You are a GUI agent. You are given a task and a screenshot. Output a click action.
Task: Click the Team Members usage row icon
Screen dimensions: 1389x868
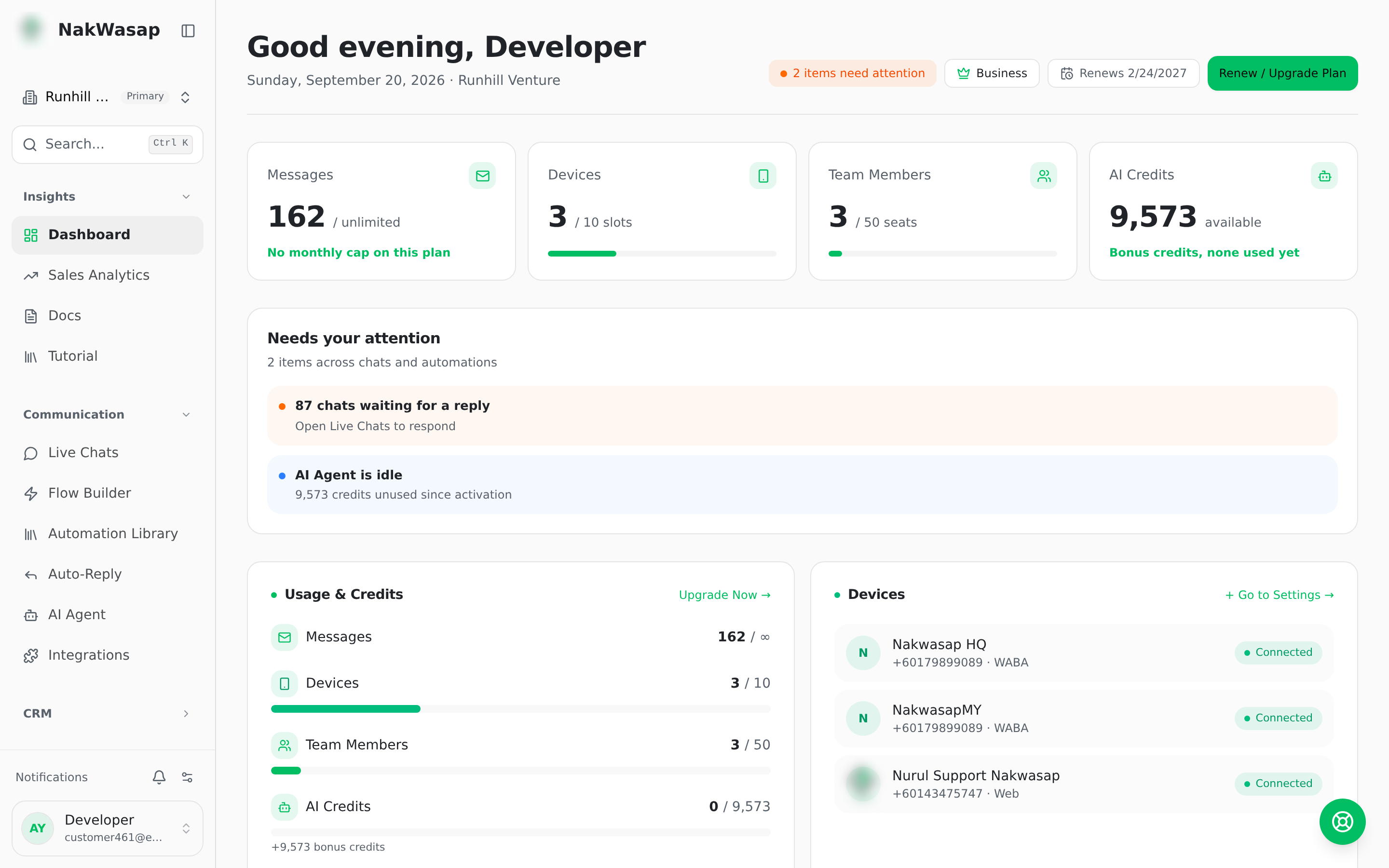[284, 745]
